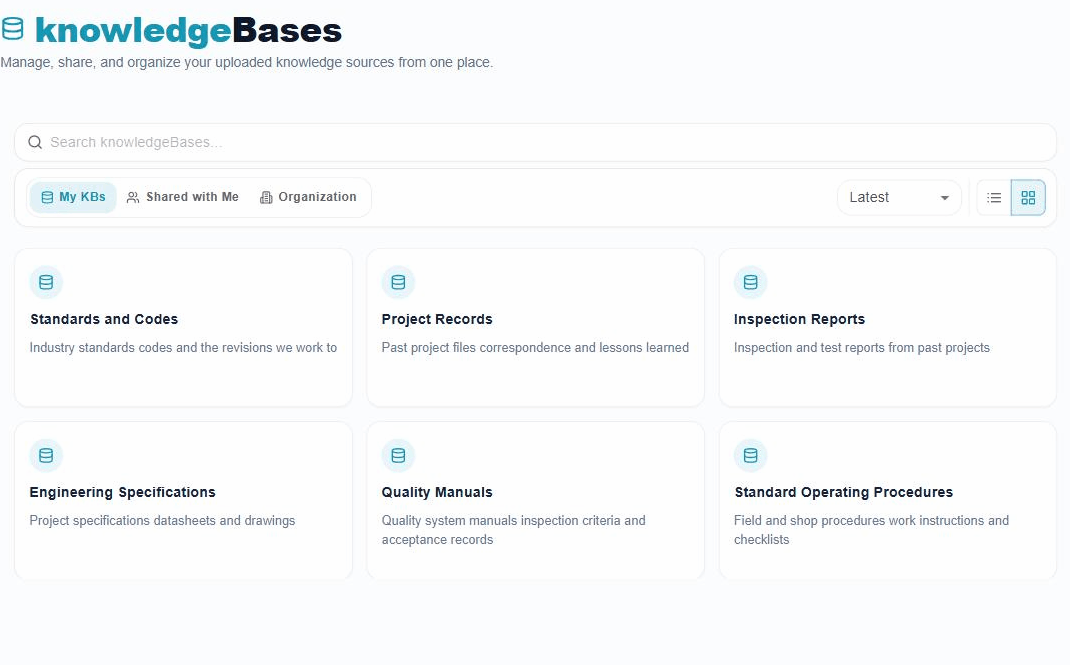
Task: Click the search magnifier icon
Action: pos(35,142)
